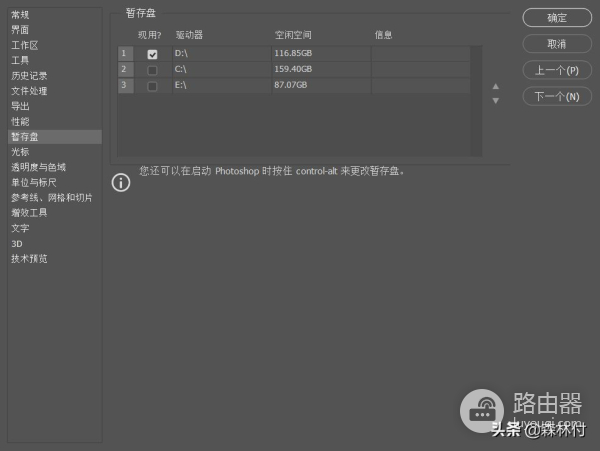Select the 暂存盘 category

pyautogui.click(x=55, y=137)
